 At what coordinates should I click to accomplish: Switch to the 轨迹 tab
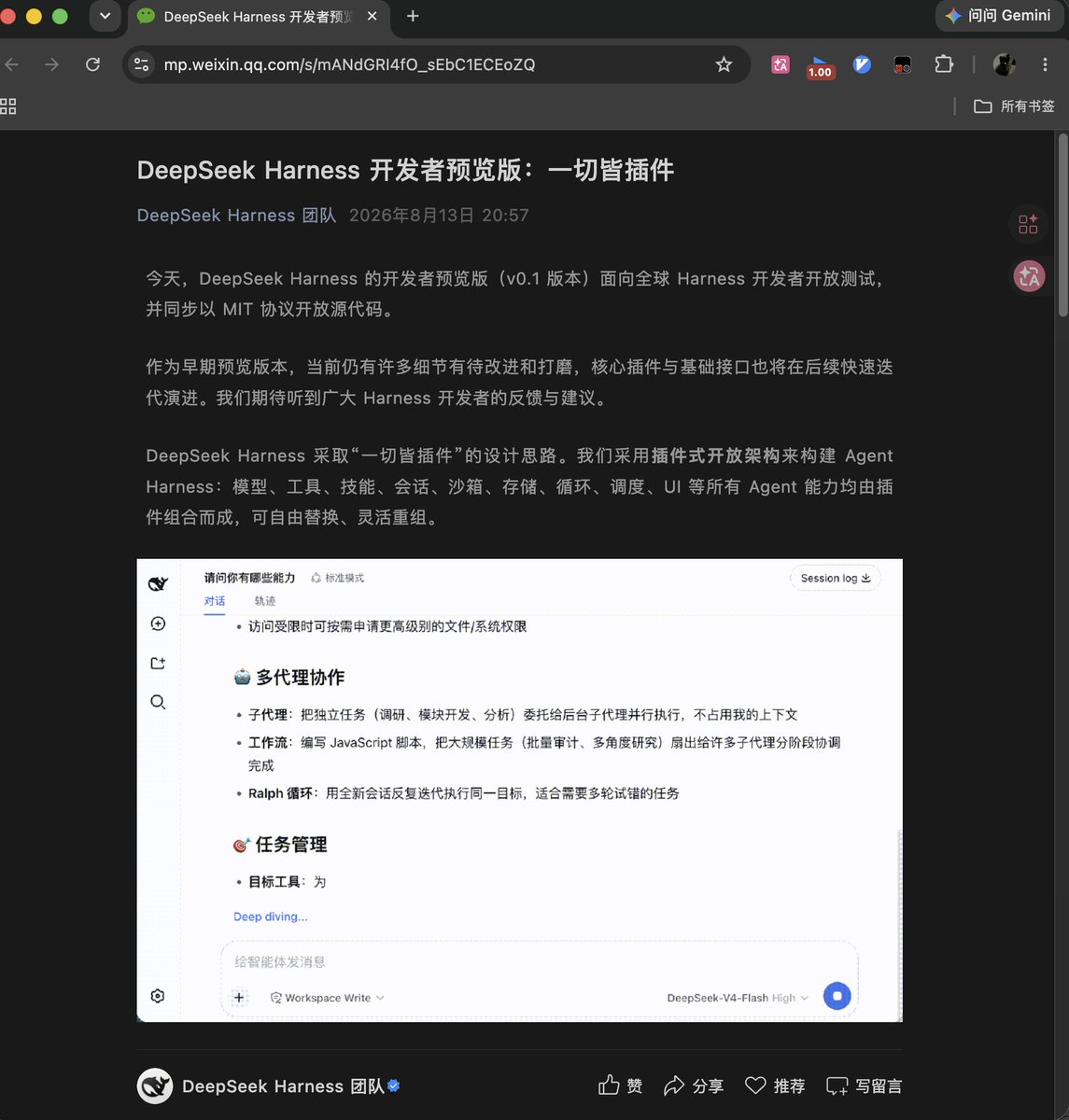[x=265, y=601]
